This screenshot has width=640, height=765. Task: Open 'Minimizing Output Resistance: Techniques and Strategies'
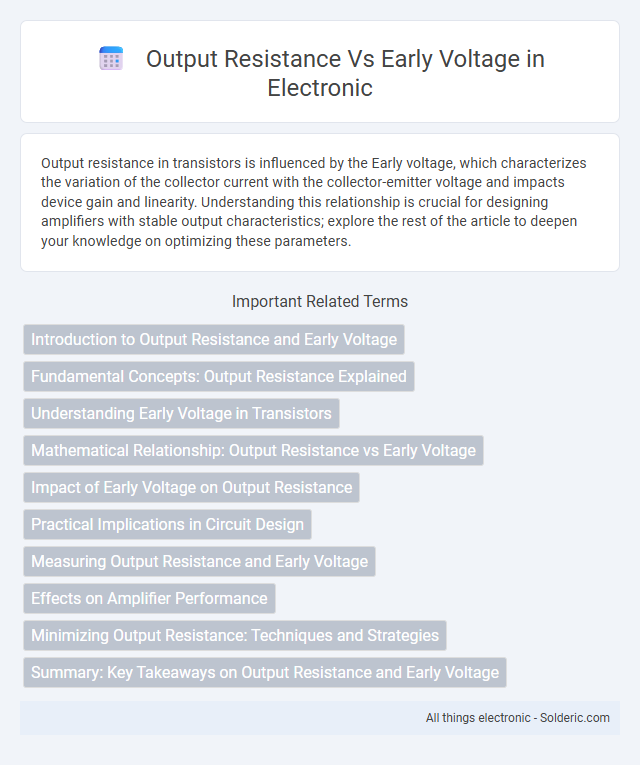tap(235, 635)
